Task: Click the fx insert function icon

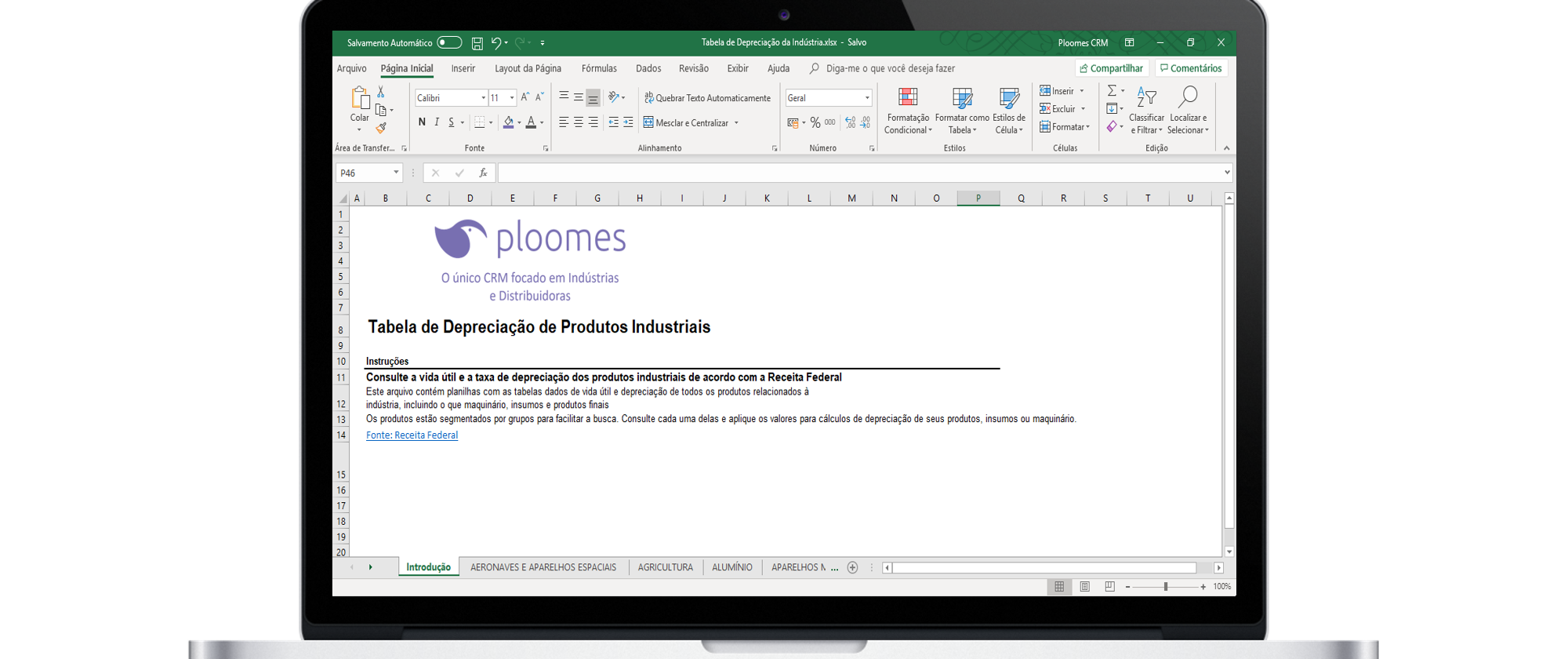Action: [x=483, y=173]
